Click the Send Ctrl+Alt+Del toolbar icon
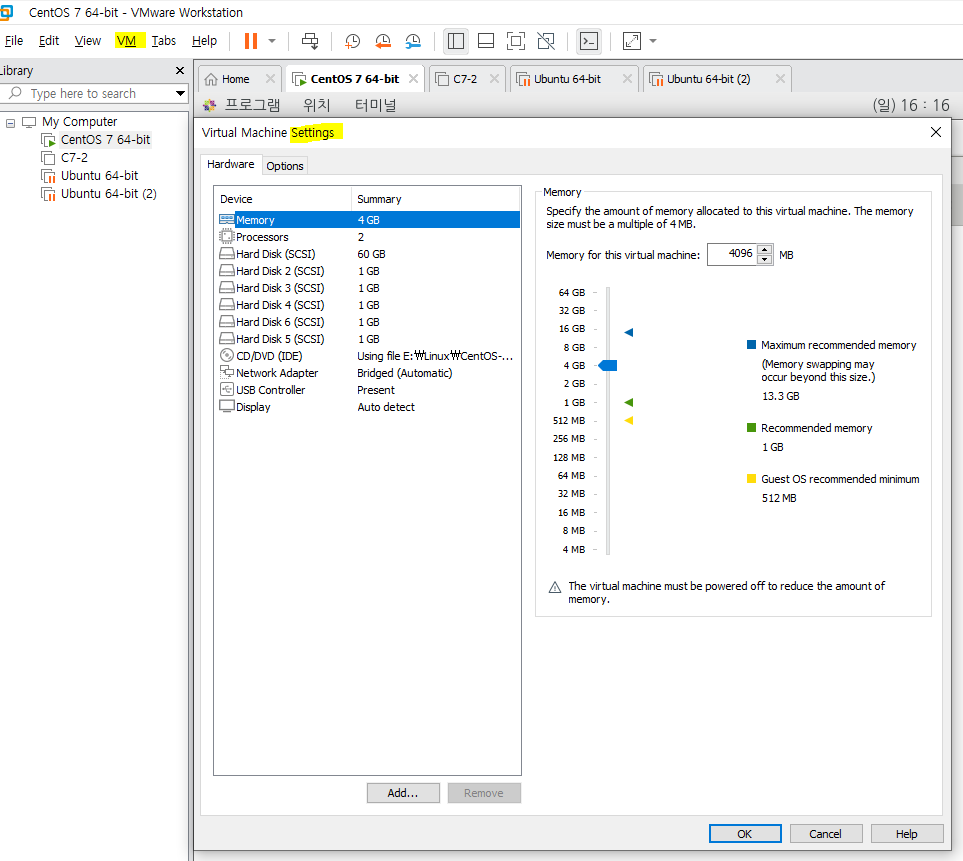Screen dimensions: 963x861 (310, 41)
